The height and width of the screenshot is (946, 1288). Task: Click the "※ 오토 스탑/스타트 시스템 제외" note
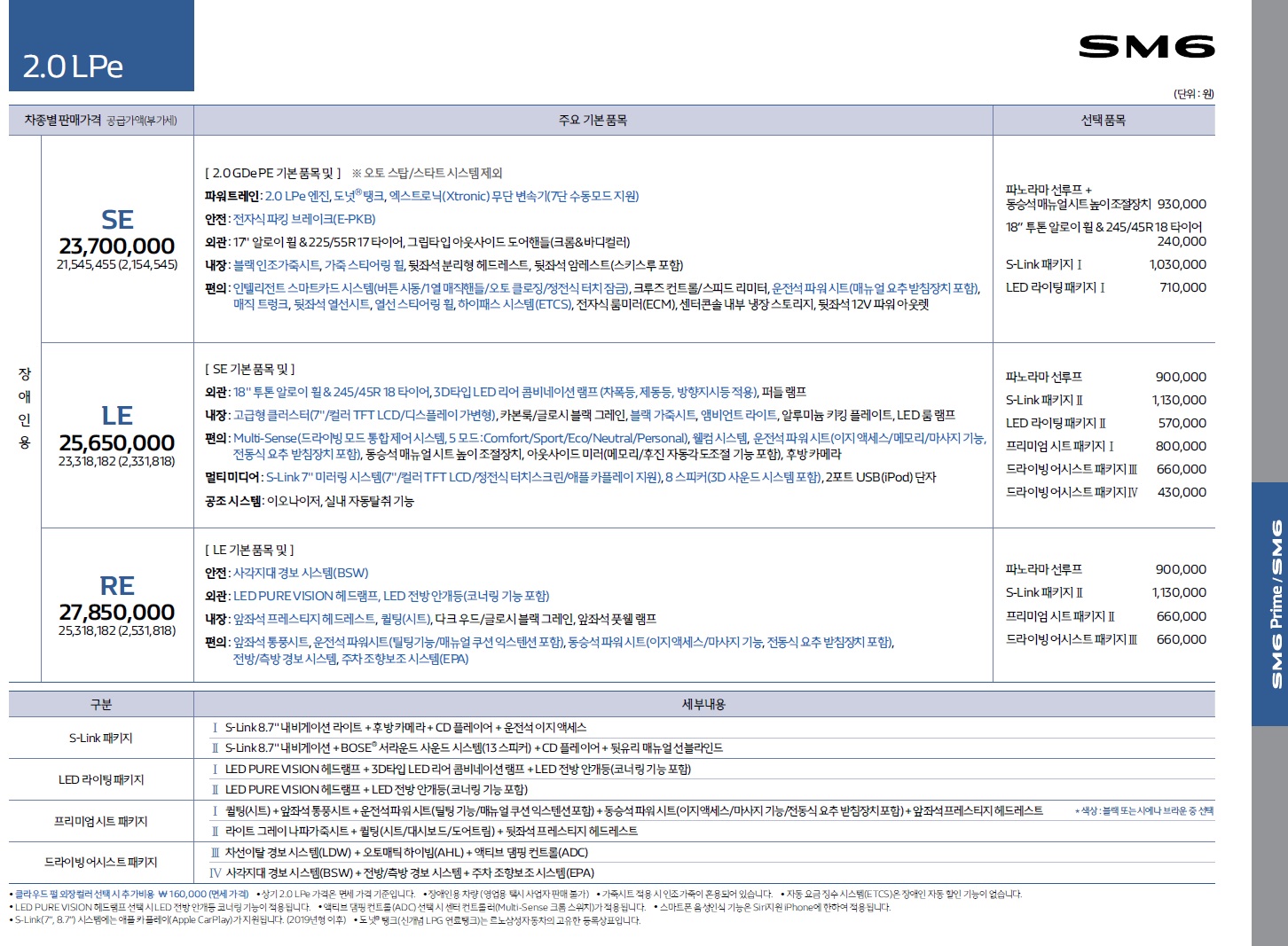(428, 173)
